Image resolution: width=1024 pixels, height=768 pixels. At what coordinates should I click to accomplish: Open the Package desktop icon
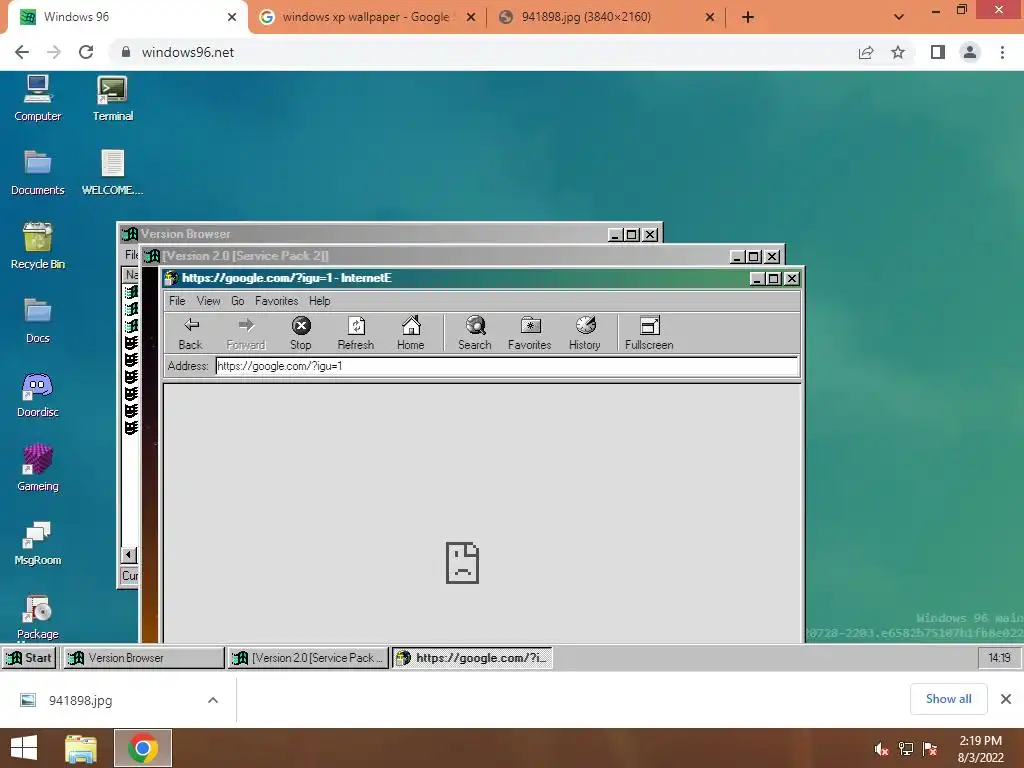(x=37, y=616)
